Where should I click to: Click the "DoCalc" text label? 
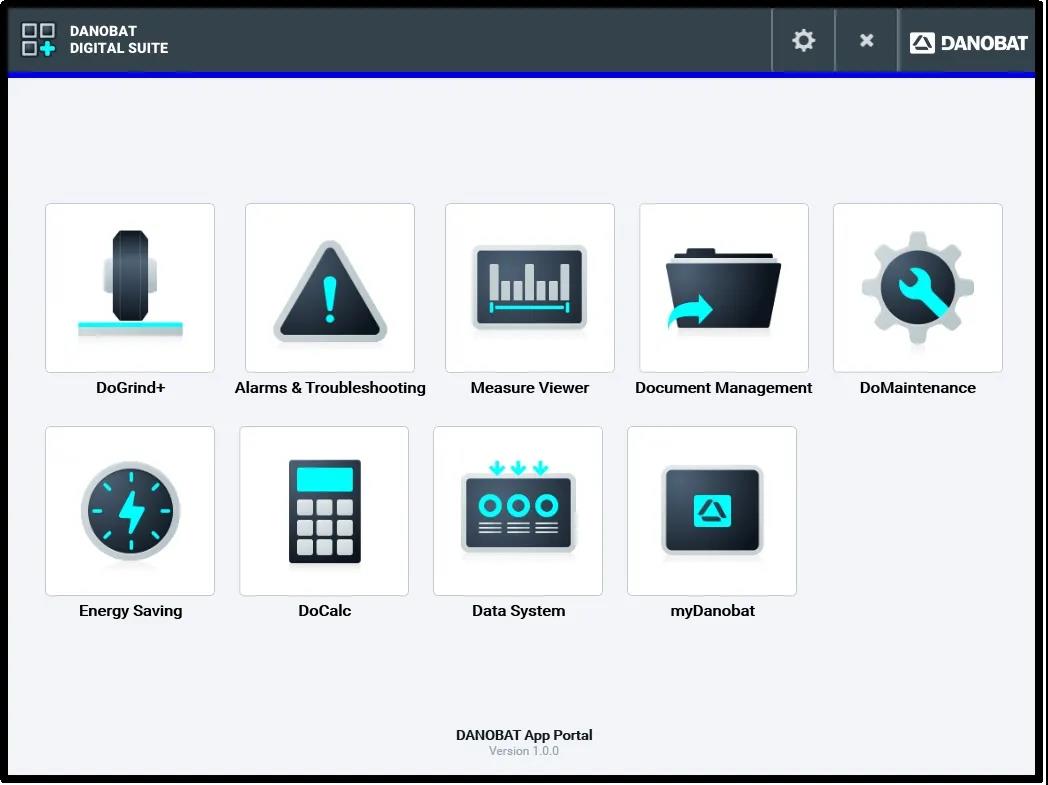tap(325, 611)
